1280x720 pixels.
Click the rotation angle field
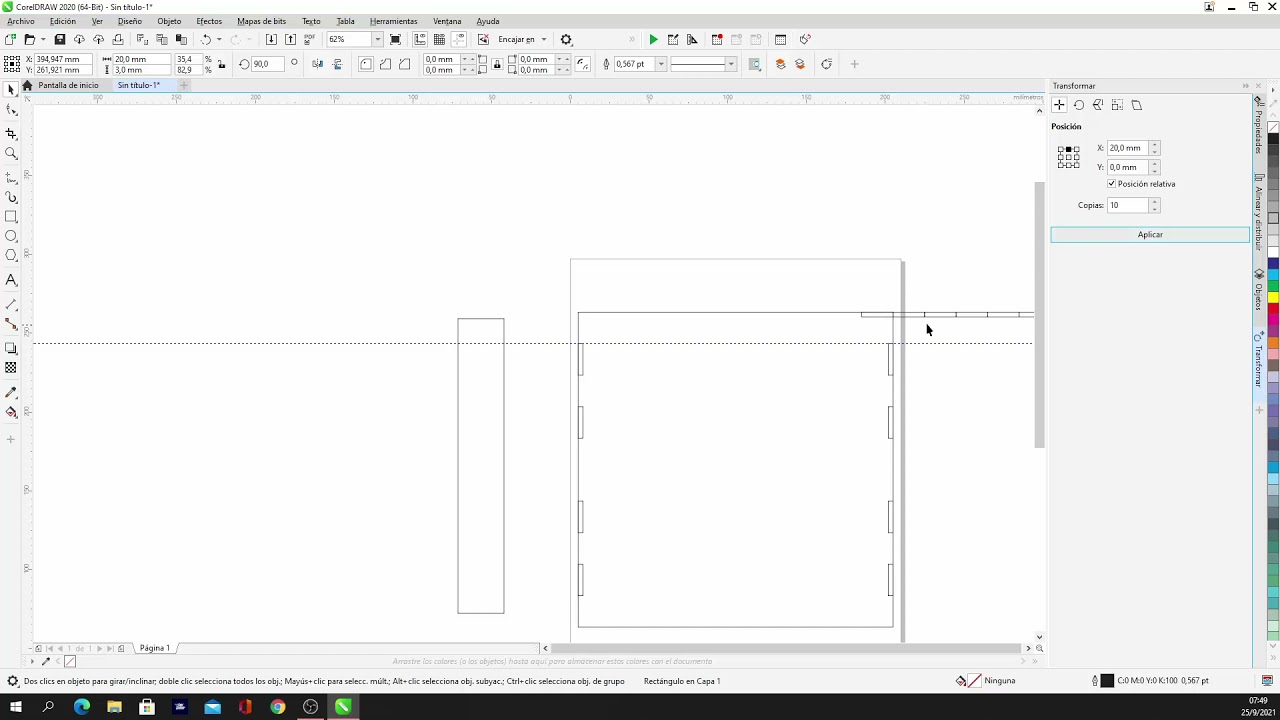pyautogui.click(x=268, y=64)
